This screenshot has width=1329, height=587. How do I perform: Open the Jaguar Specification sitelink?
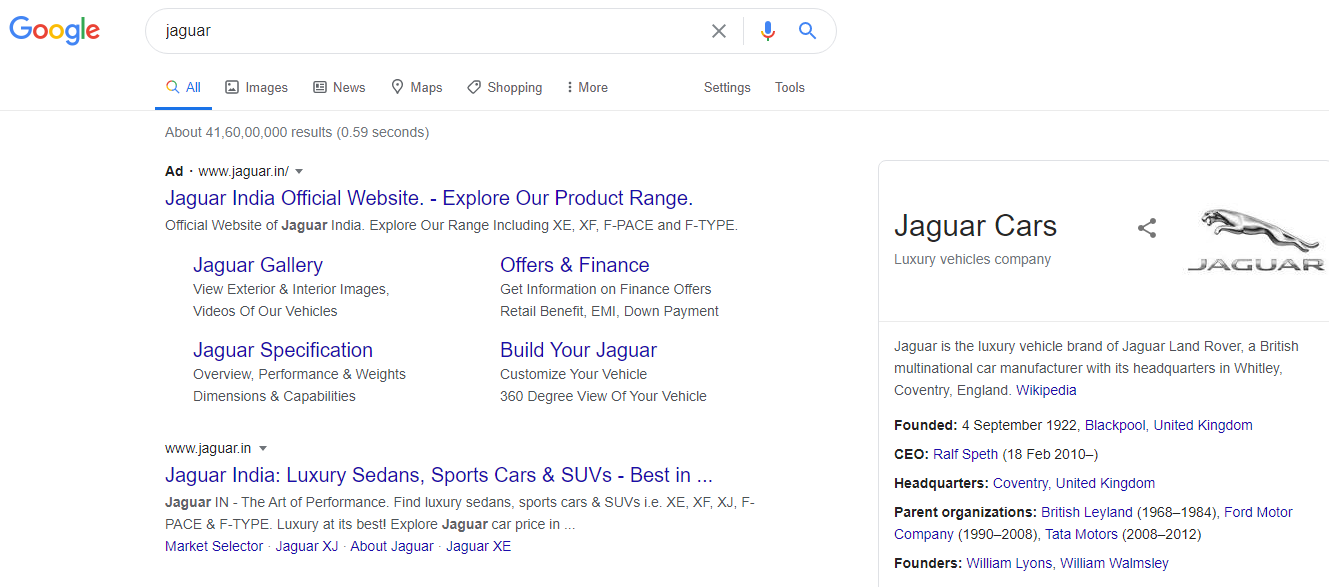tap(283, 350)
